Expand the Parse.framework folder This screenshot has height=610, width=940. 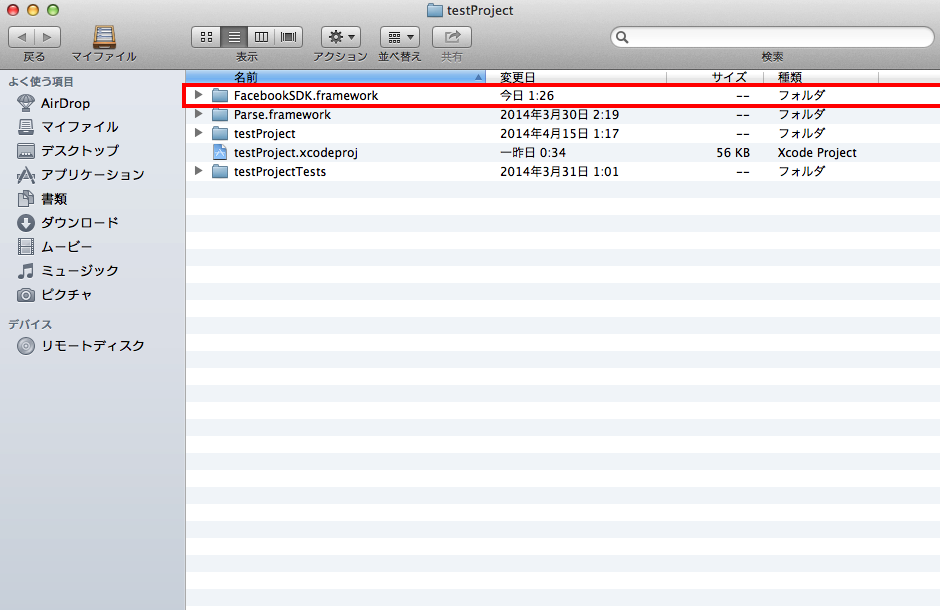(198, 114)
